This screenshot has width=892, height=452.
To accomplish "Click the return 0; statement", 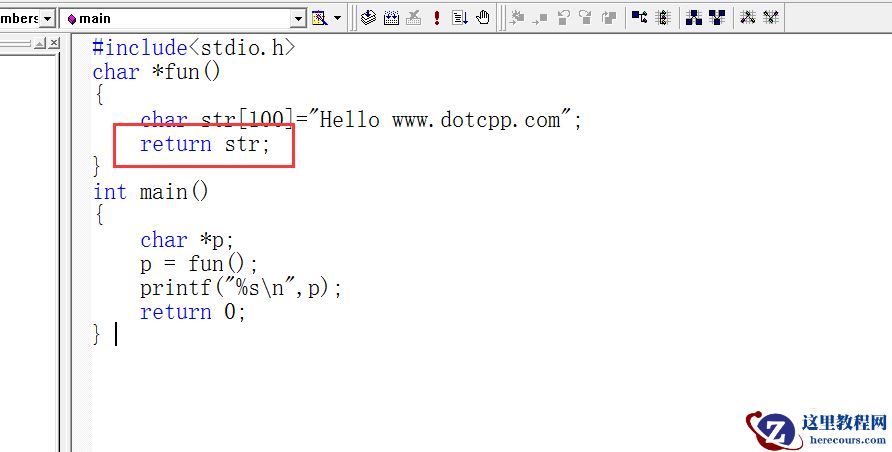I will (x=193, y=312).
